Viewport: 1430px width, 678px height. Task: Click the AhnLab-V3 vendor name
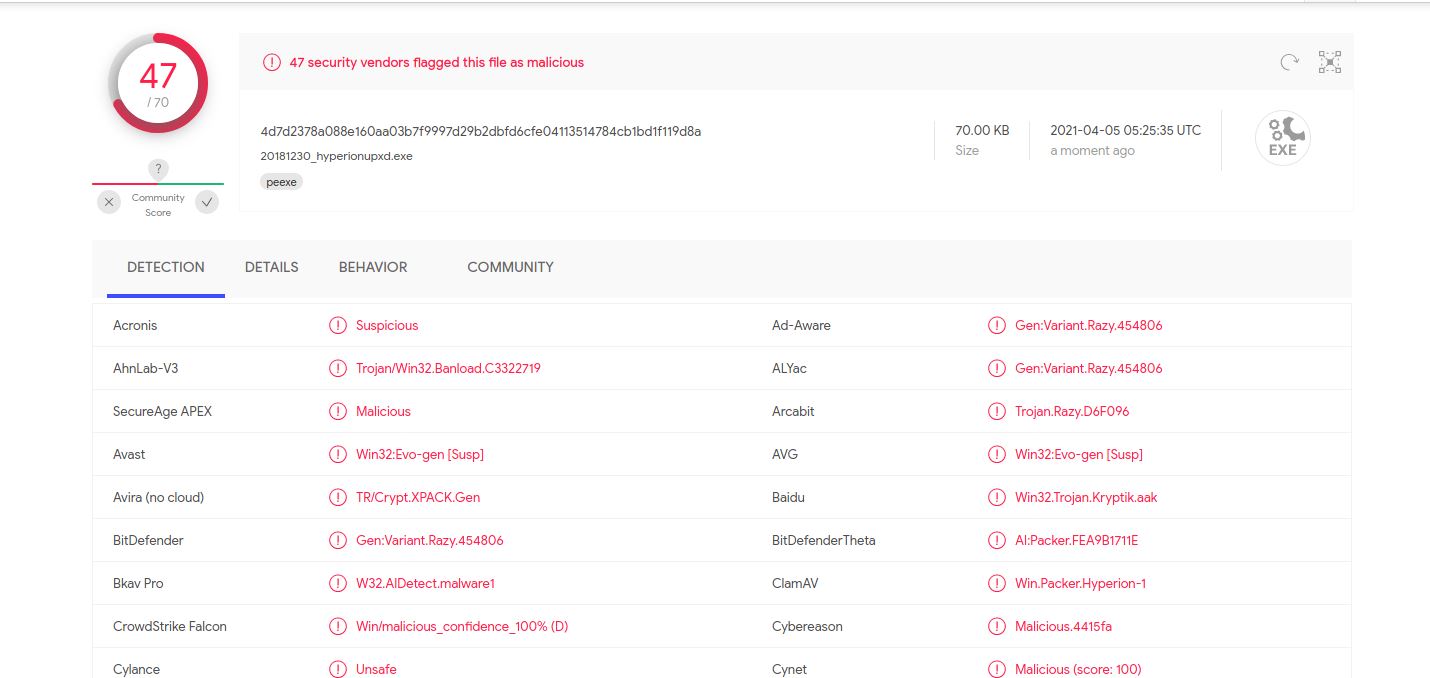[x=146, y=368]
